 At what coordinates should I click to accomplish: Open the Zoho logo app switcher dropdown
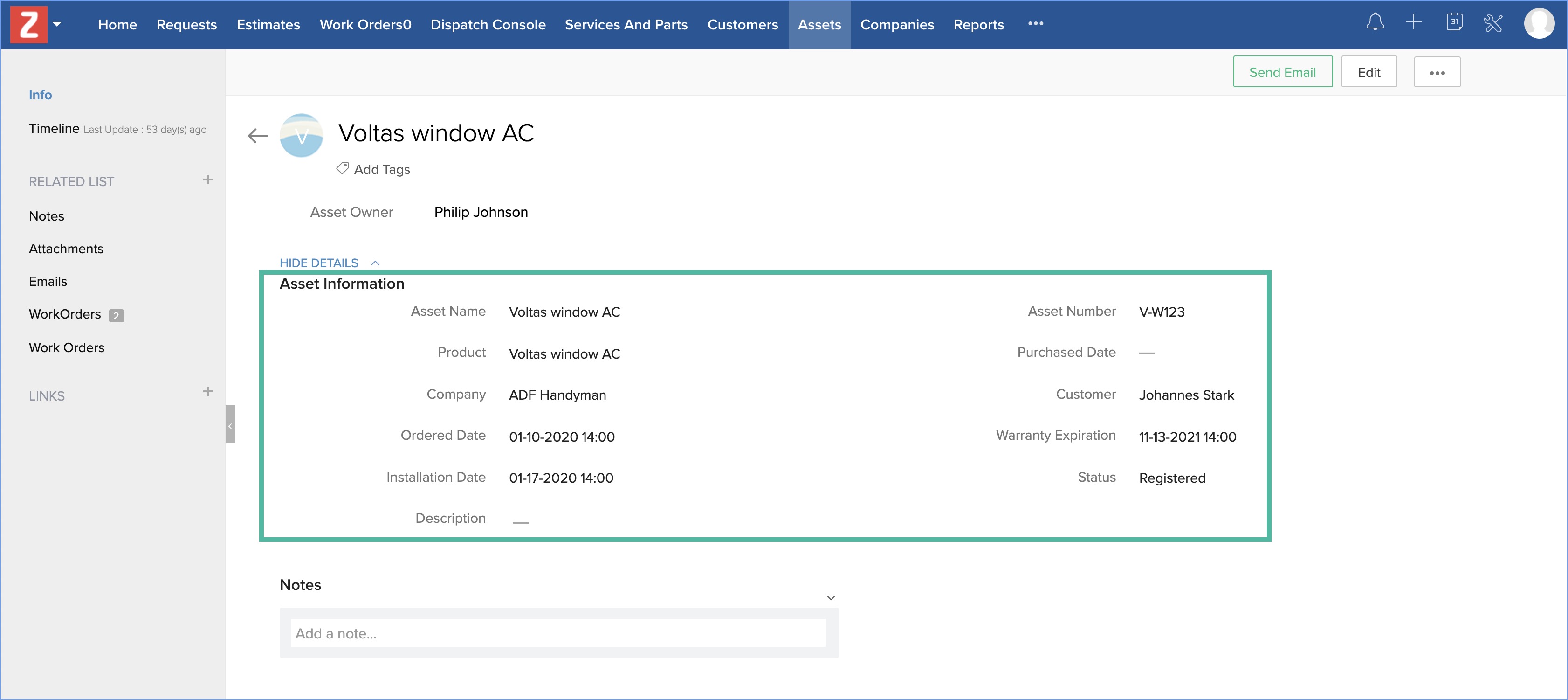57,24
